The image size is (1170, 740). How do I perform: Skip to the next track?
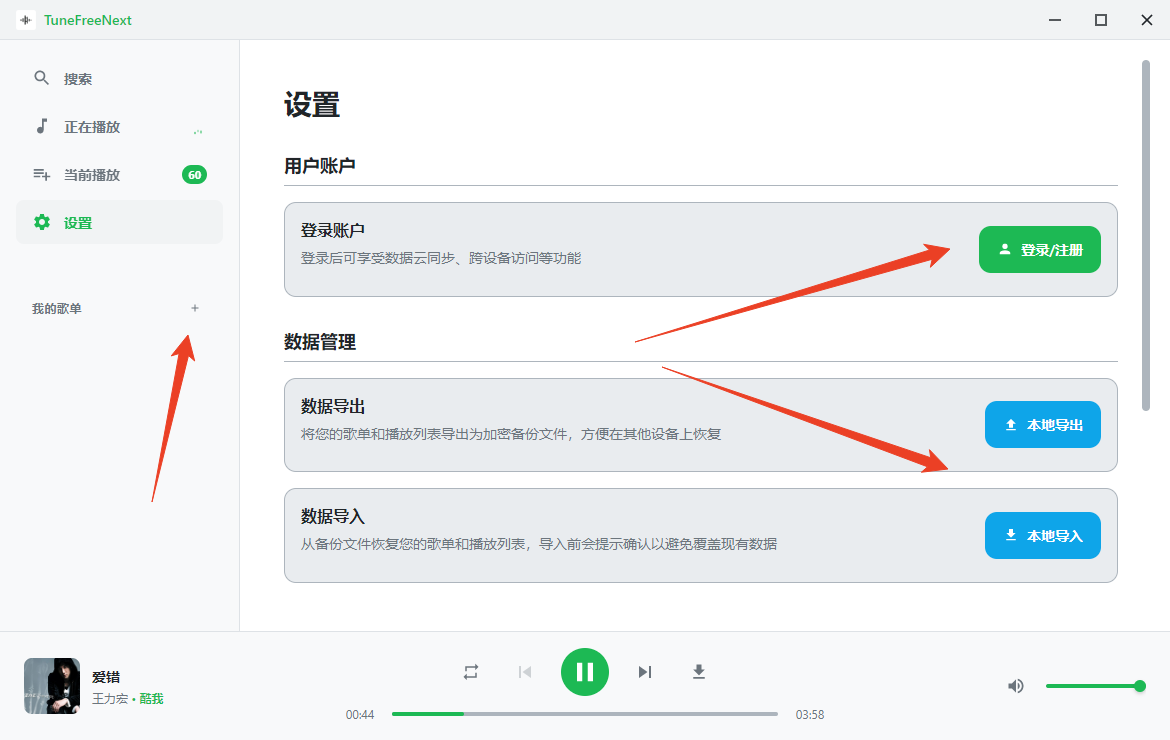tap(645, 672)
